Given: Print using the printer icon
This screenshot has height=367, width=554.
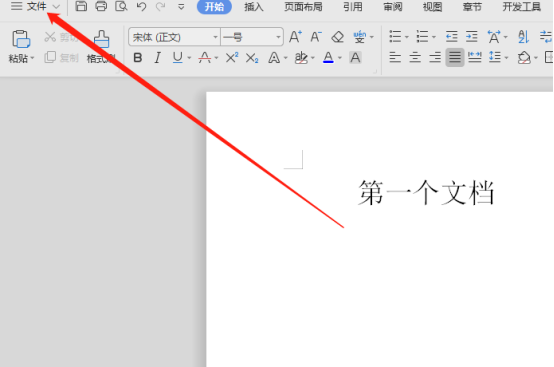Looking at the screenshot, I should (x=101, y=6).
